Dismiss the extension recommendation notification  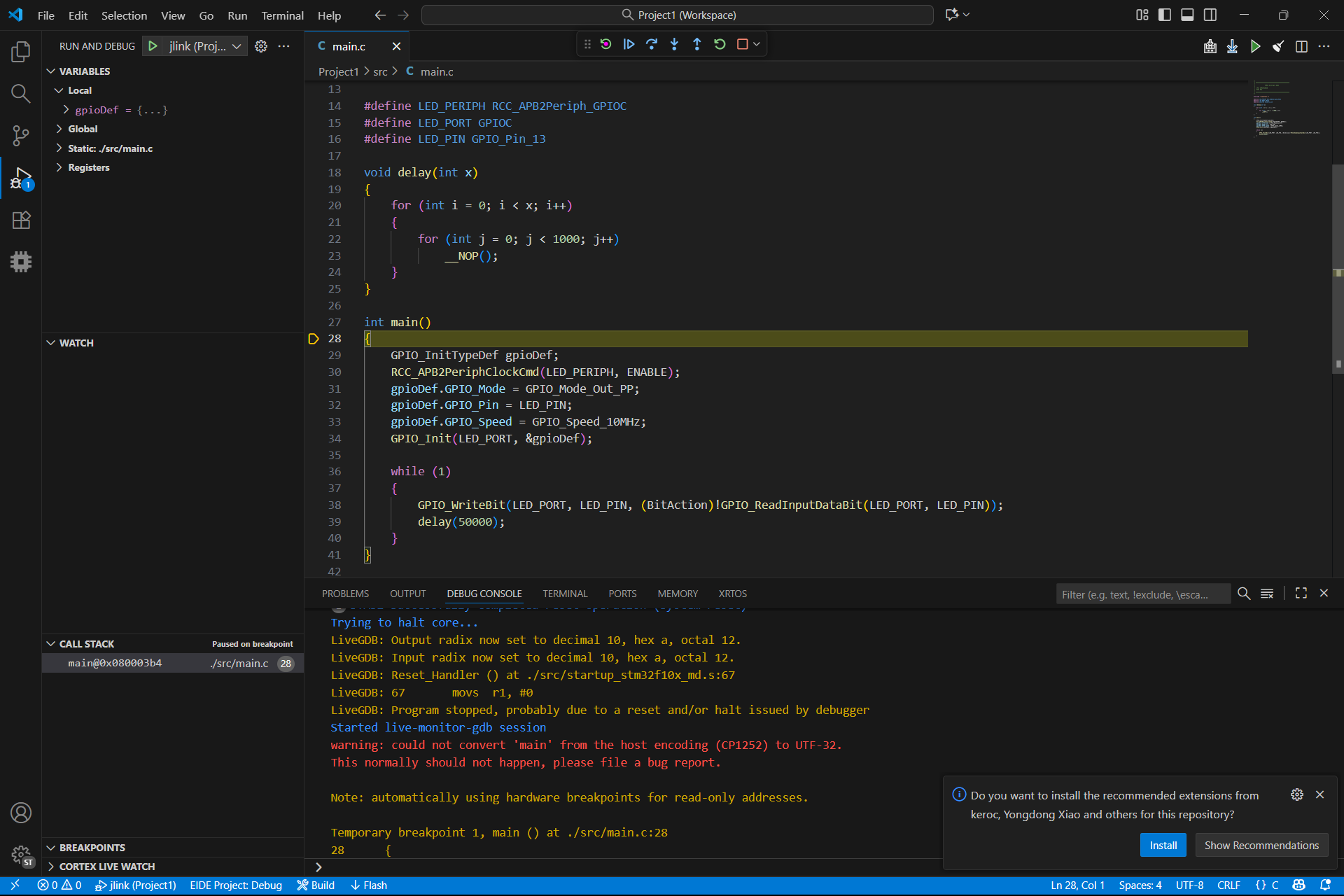(x=1319, y=794)
